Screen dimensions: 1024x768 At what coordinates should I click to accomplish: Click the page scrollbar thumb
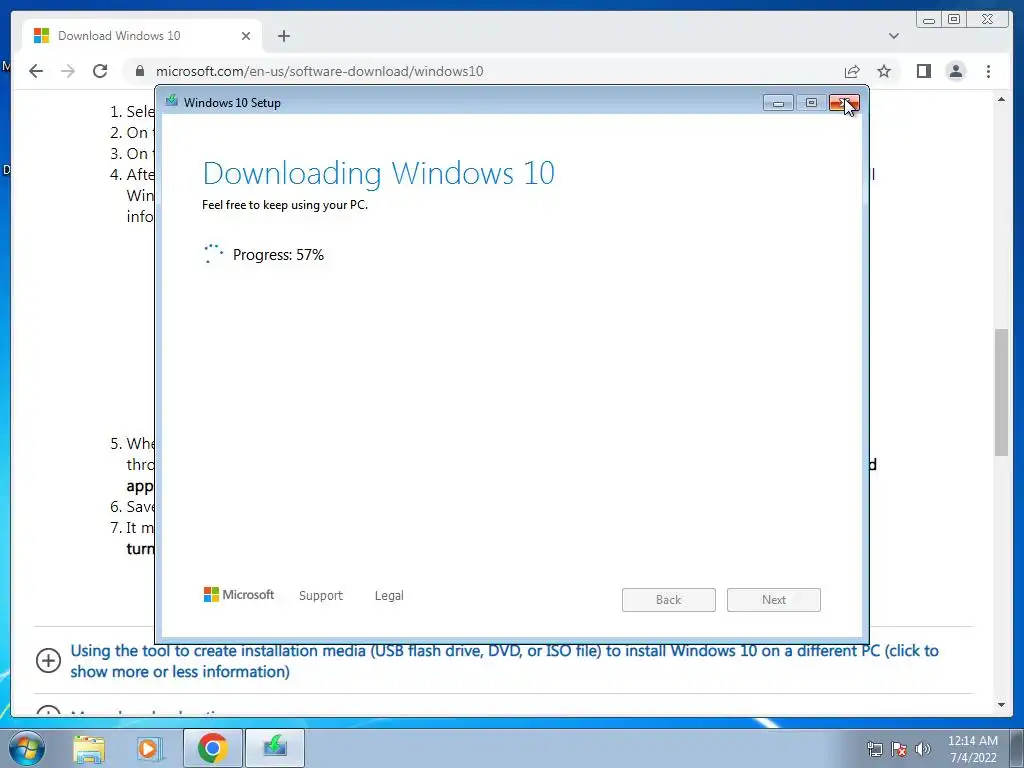[1002, 392]
